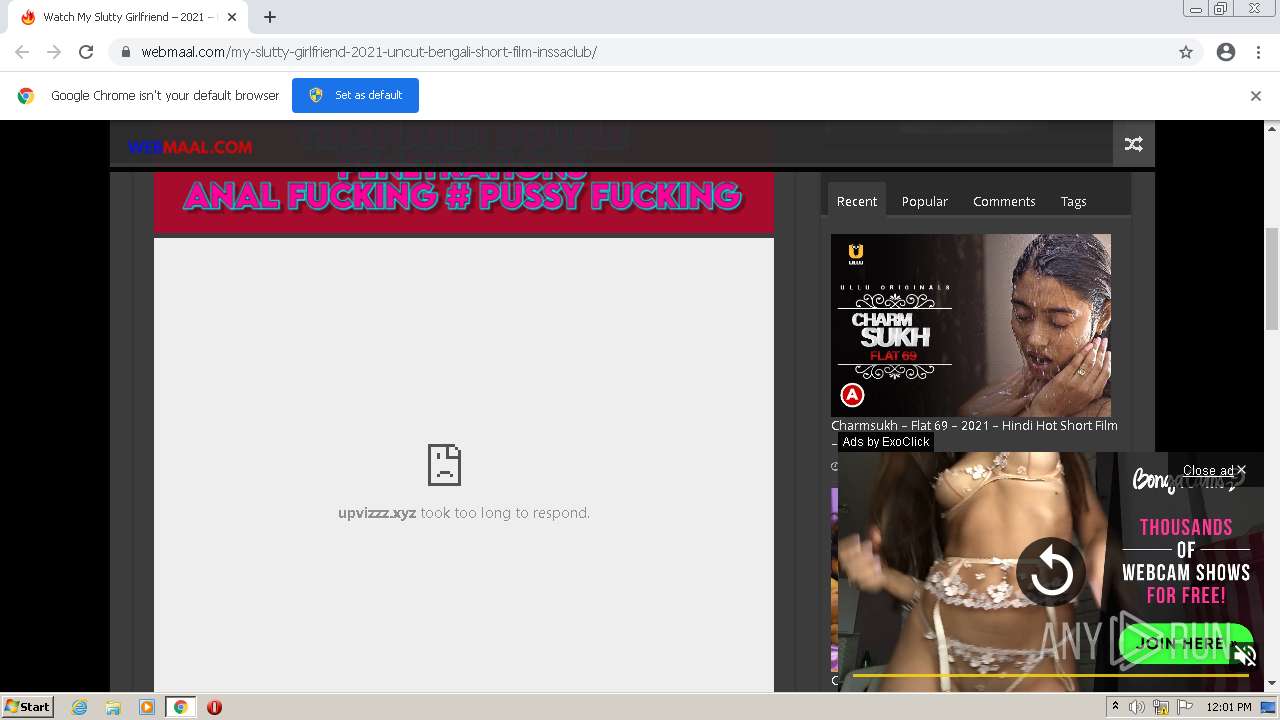Open Chrome's three-dot menu

tap(1258, 52)
